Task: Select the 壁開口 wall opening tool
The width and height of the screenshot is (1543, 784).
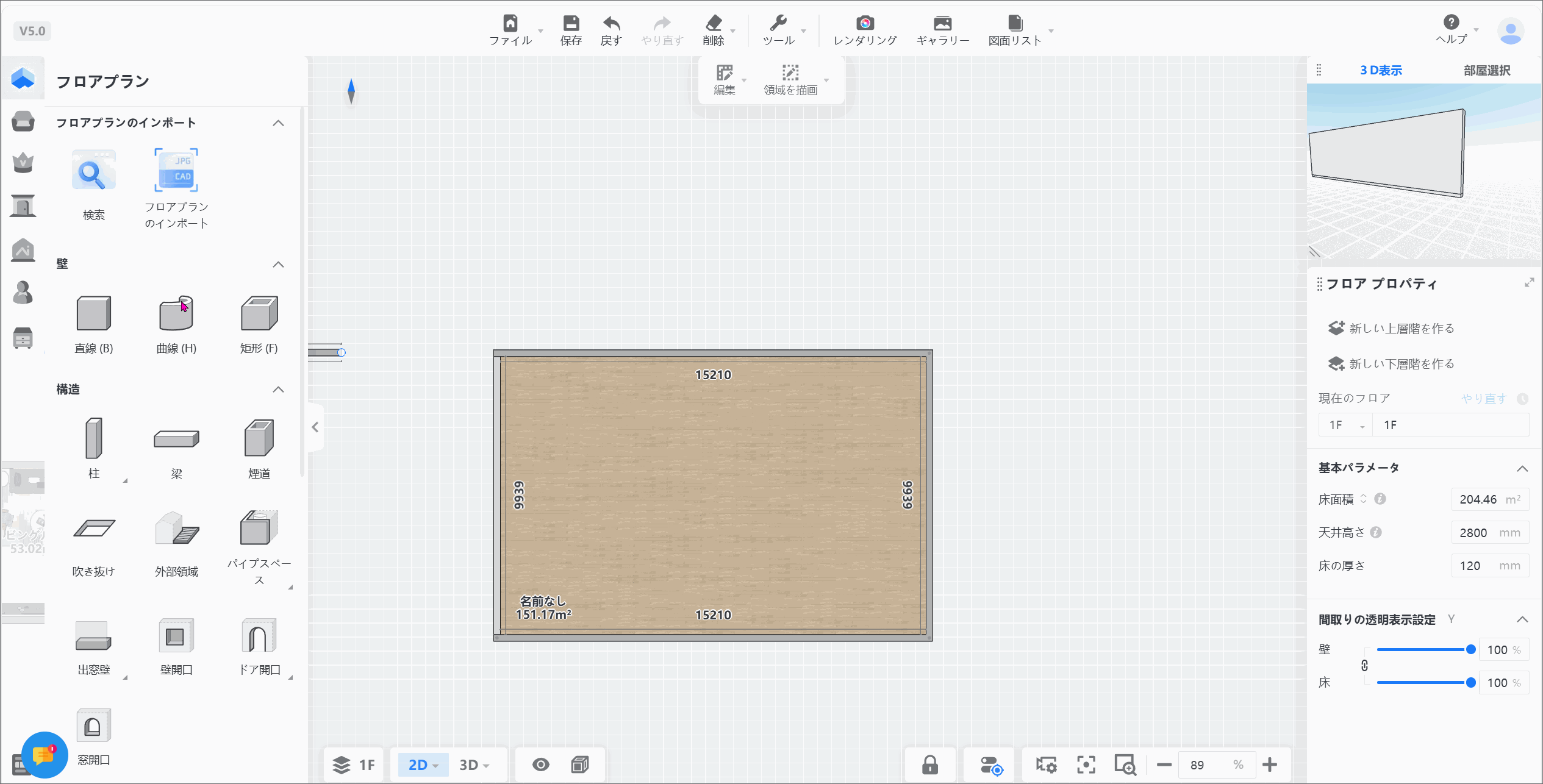Action: click(x=176, y=646)
